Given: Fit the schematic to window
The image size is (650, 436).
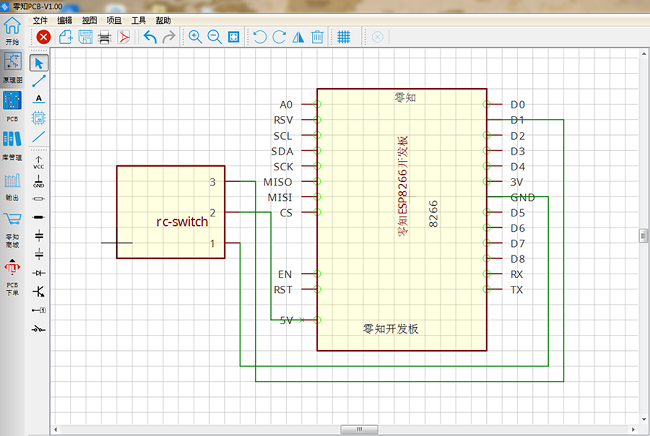Looking at the screenshot, I should tap(234, 37).
